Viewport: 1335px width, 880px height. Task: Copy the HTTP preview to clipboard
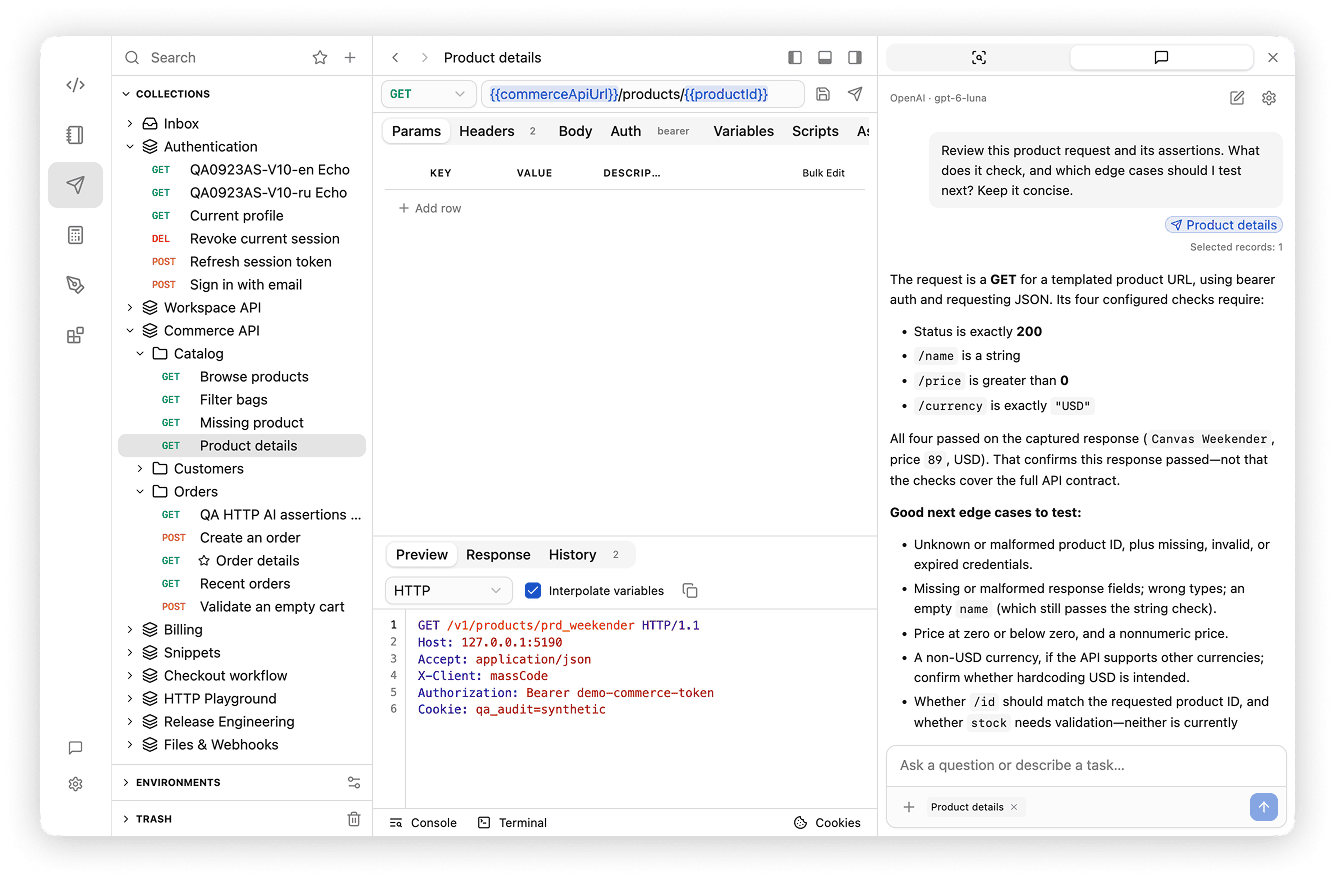pos(690,591)
